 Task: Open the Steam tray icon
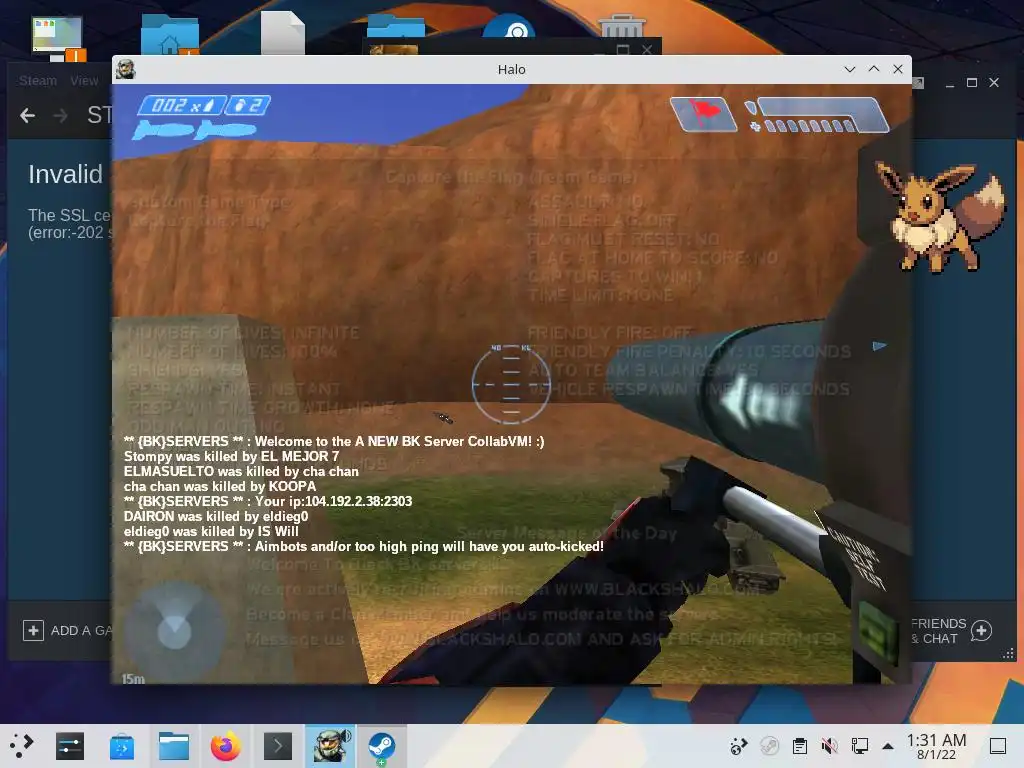[x=769, y=746]
